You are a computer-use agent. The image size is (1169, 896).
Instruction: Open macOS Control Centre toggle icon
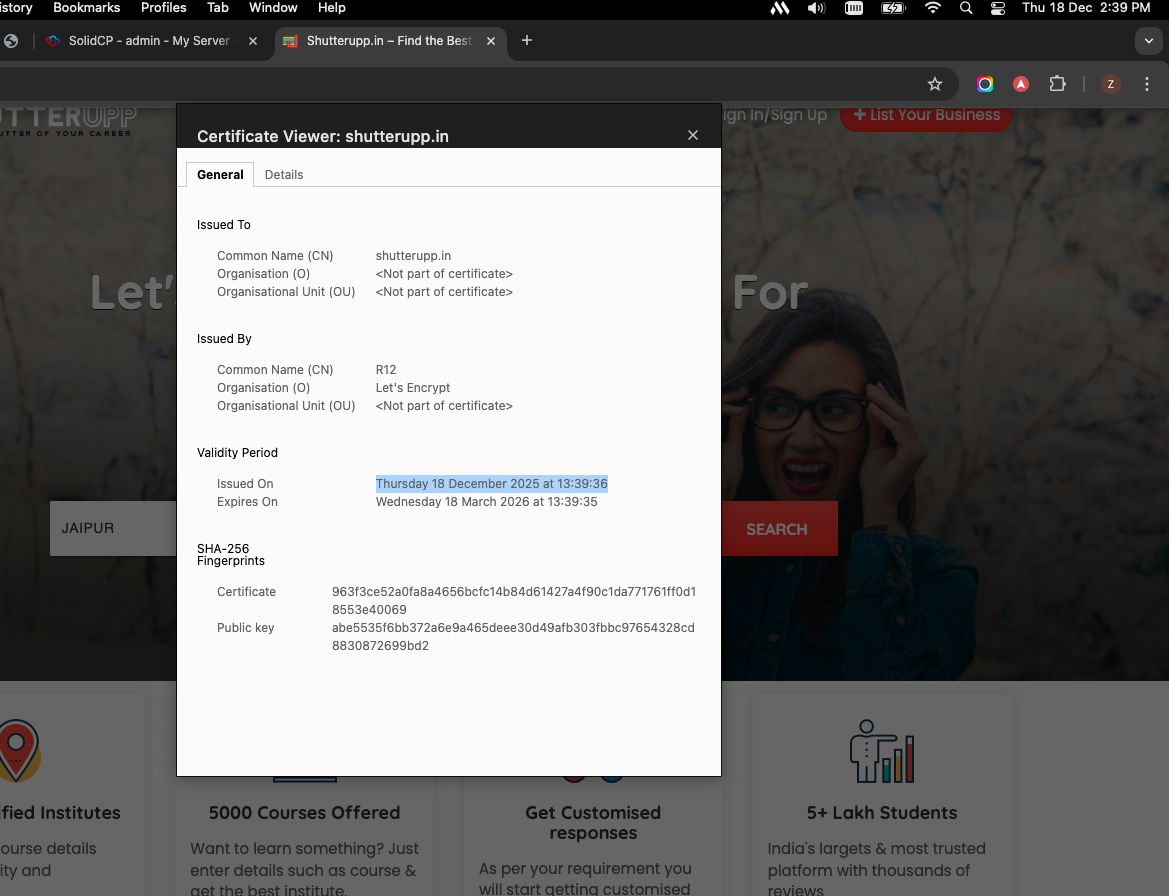[x=997, y=8]
